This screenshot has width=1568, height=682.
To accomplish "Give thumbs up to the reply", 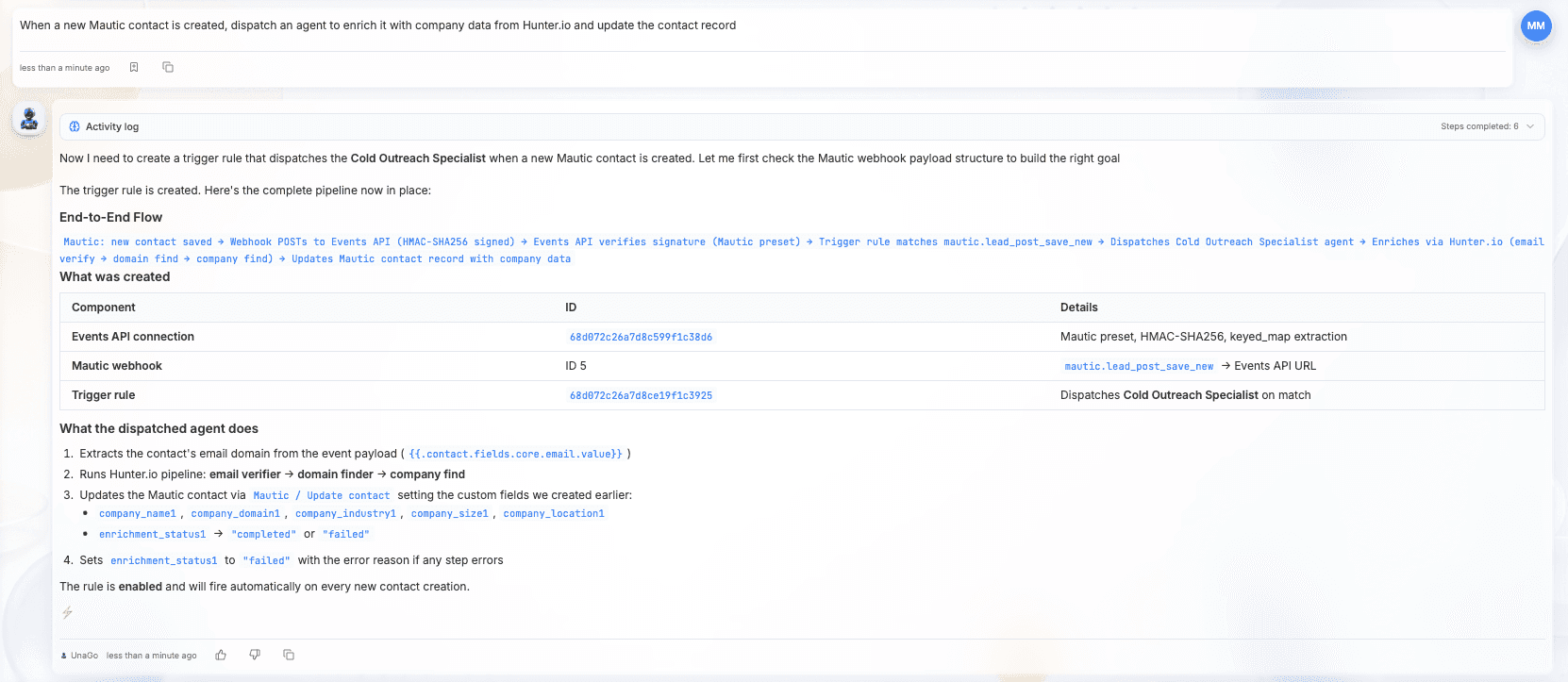I will click(x=221, y=655).
